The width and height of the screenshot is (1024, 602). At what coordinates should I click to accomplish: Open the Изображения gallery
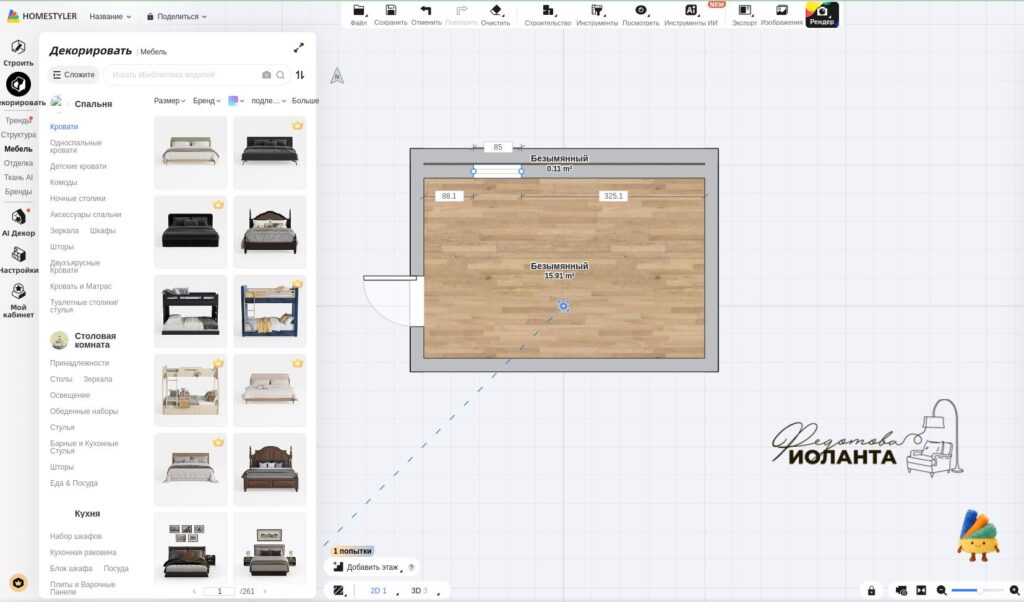tap(781, 14)
